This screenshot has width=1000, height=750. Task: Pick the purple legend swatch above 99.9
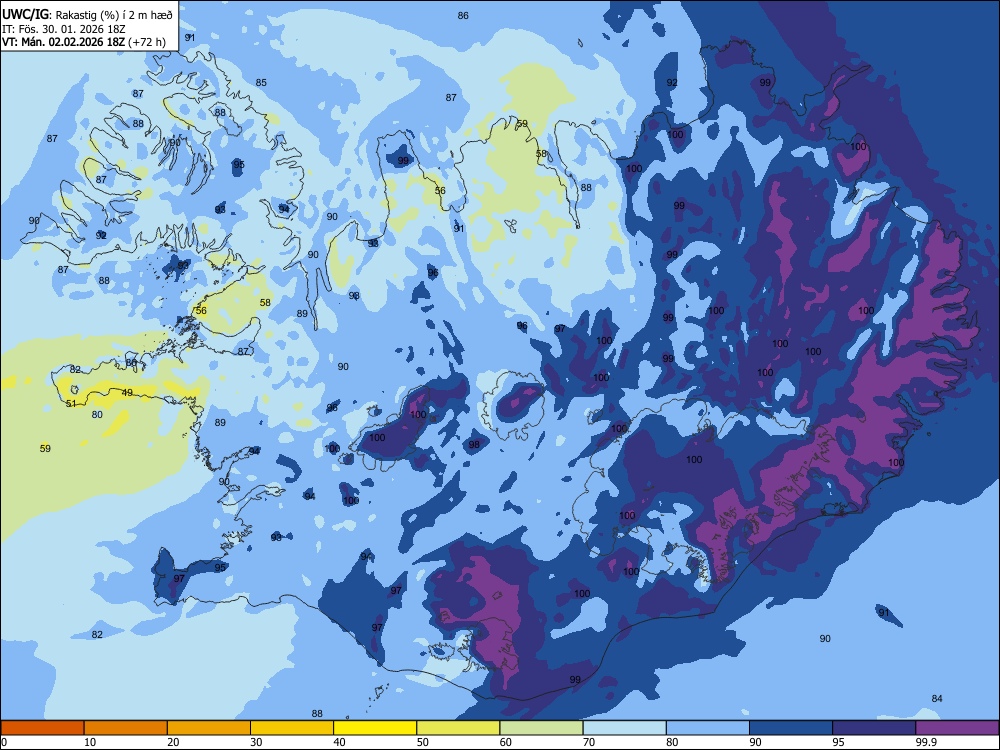957,728
